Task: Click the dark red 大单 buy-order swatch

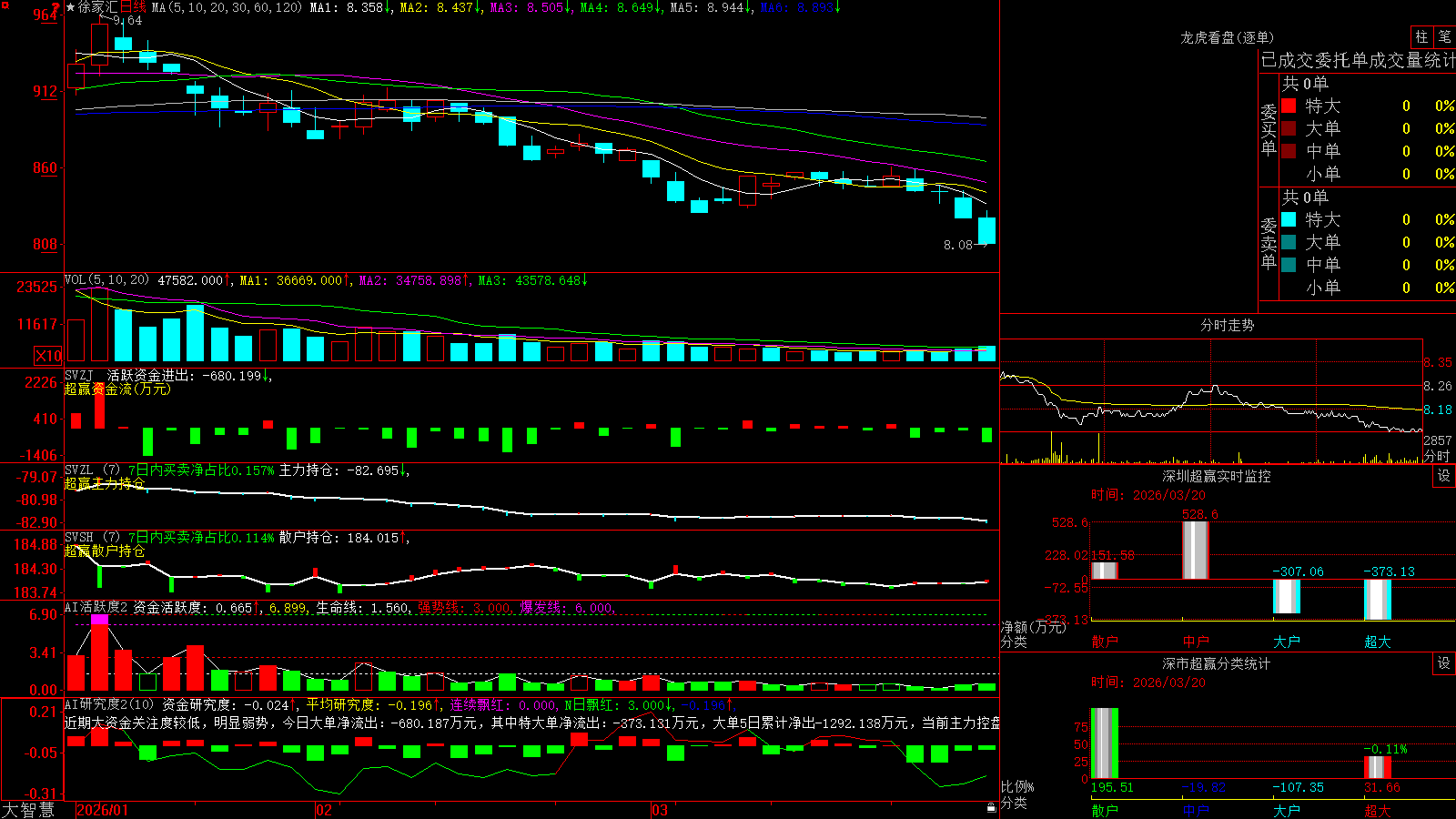Action: [x=1289, y=128]
